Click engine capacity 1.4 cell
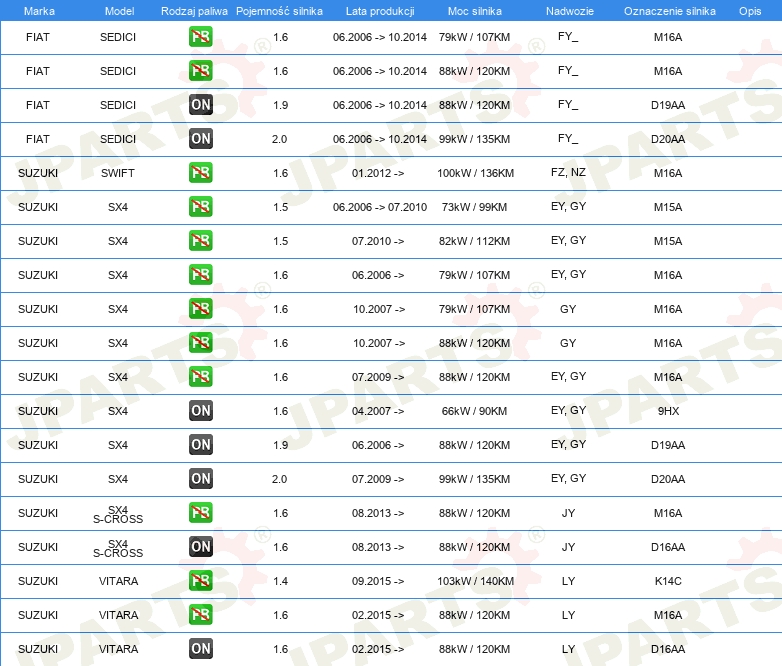782x666 pixels. [x=280, y=581]
